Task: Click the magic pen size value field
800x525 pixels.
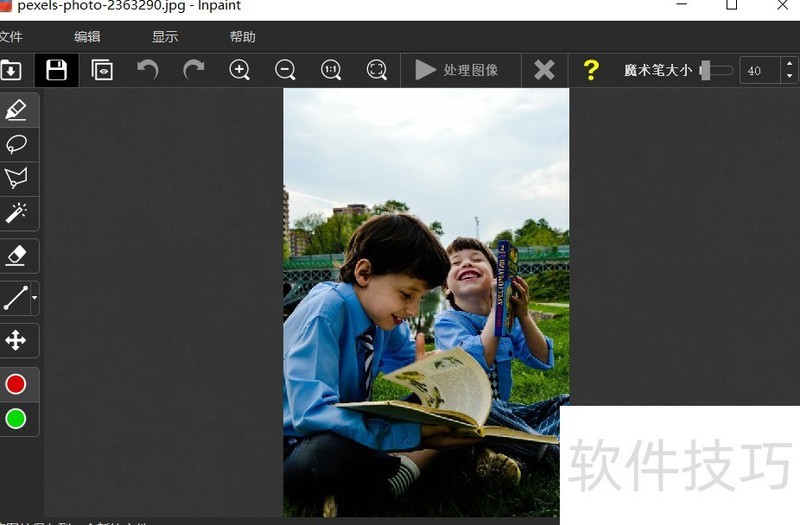Action: 760,70
